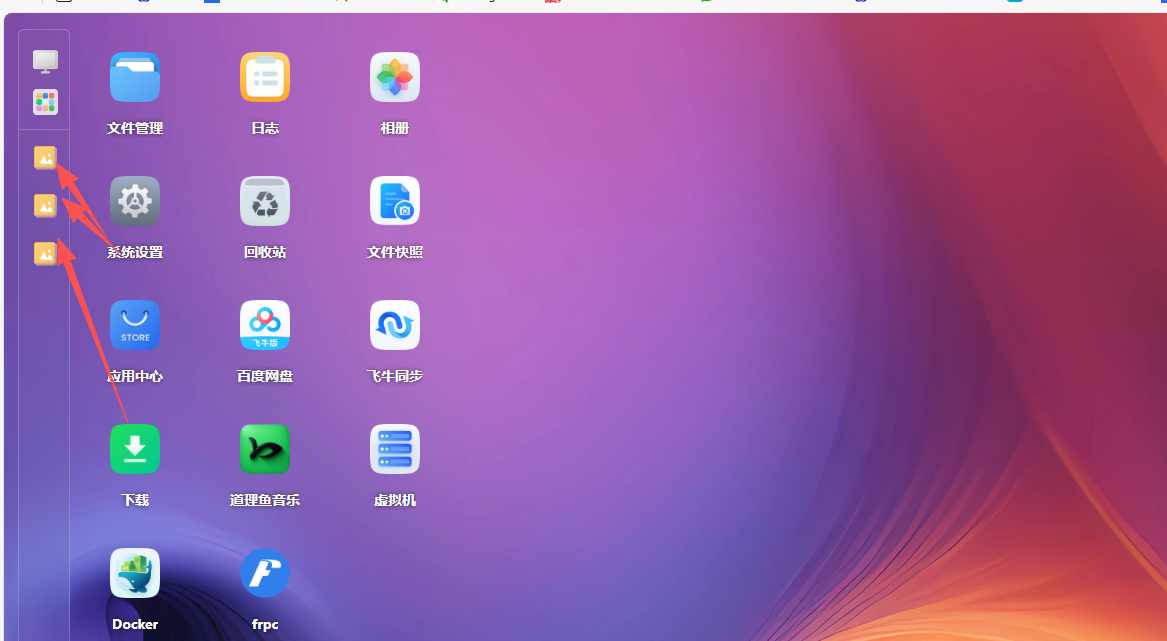Open the frpc application

click(x=264, y=573)
